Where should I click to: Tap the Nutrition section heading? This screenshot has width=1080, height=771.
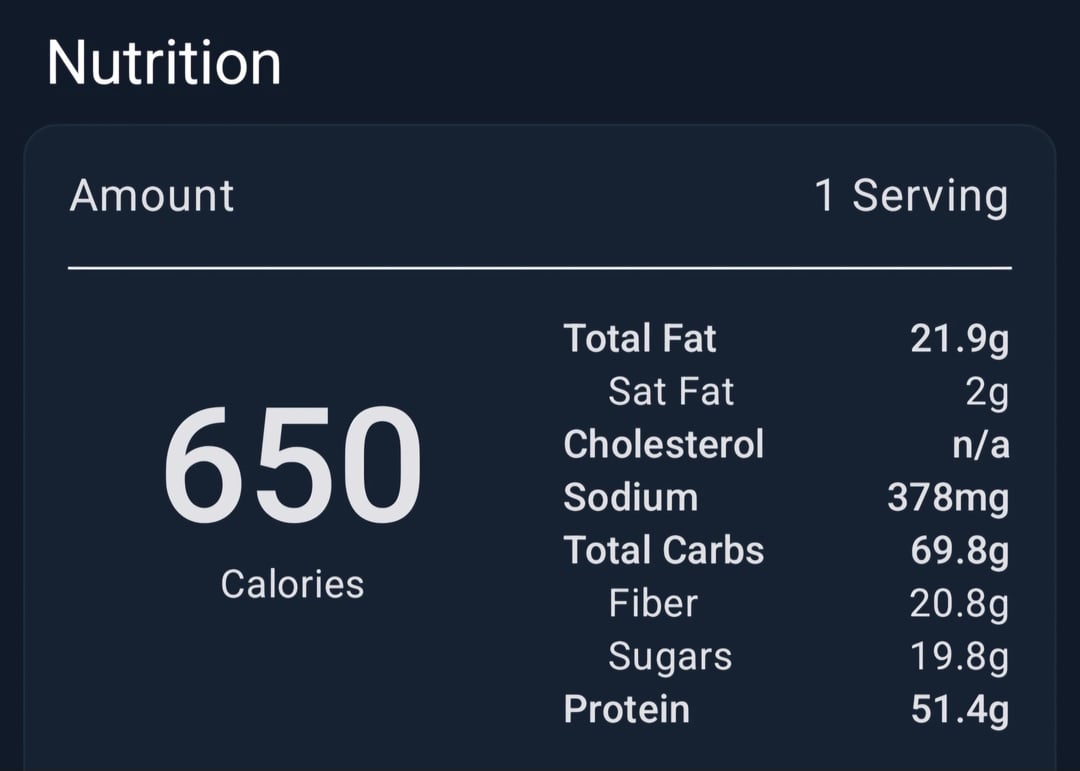click(x=164, y=63)
